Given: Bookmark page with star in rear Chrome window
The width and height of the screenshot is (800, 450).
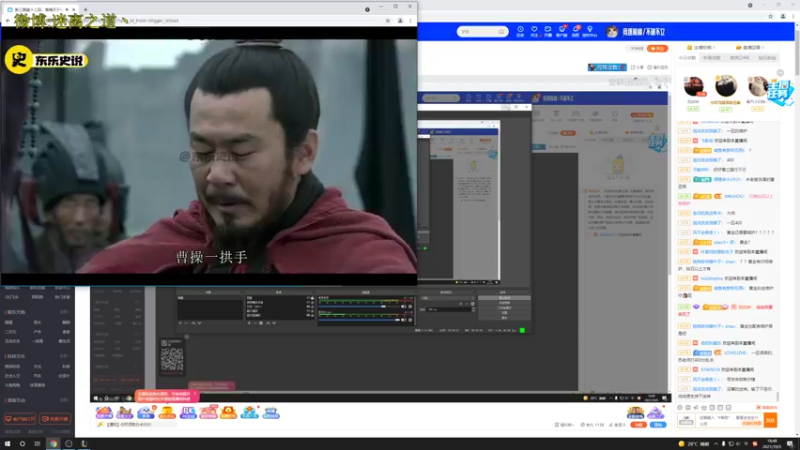Looking at the screenshot, I should click(770, 16).
